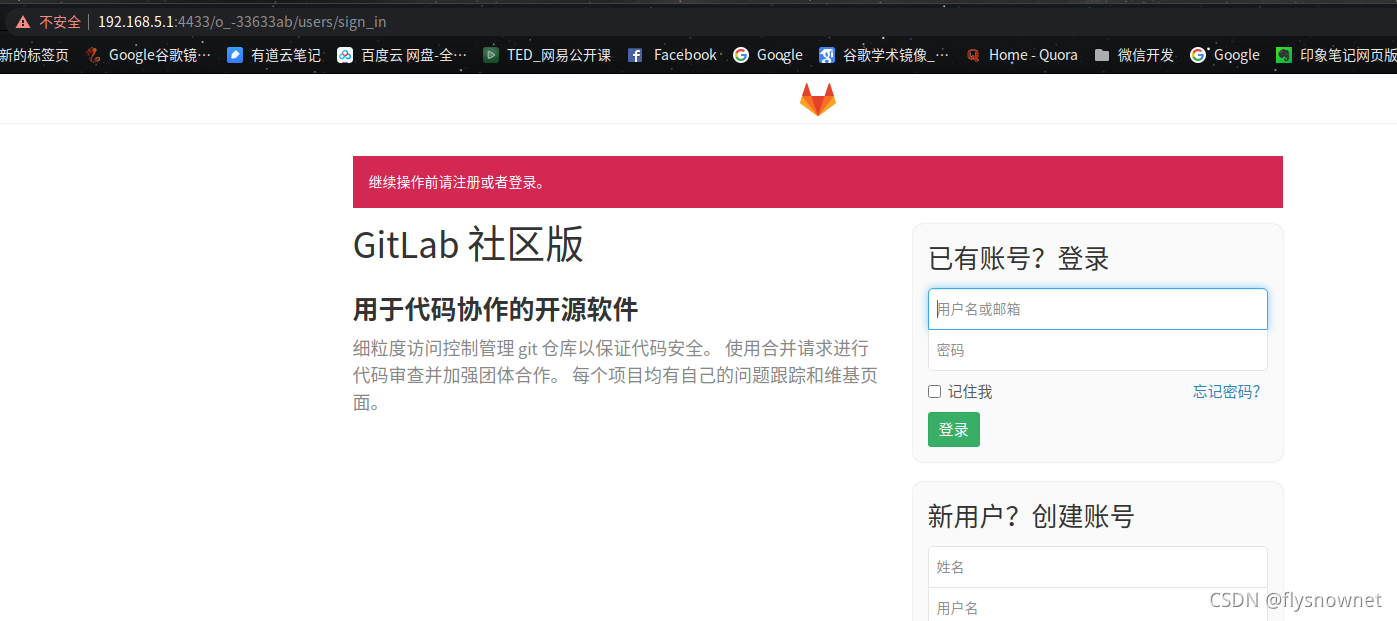This screenshot has height=621, width=1397.
Task: Click the 已有账号？登录 heading
Action: tap(1019, 259)
